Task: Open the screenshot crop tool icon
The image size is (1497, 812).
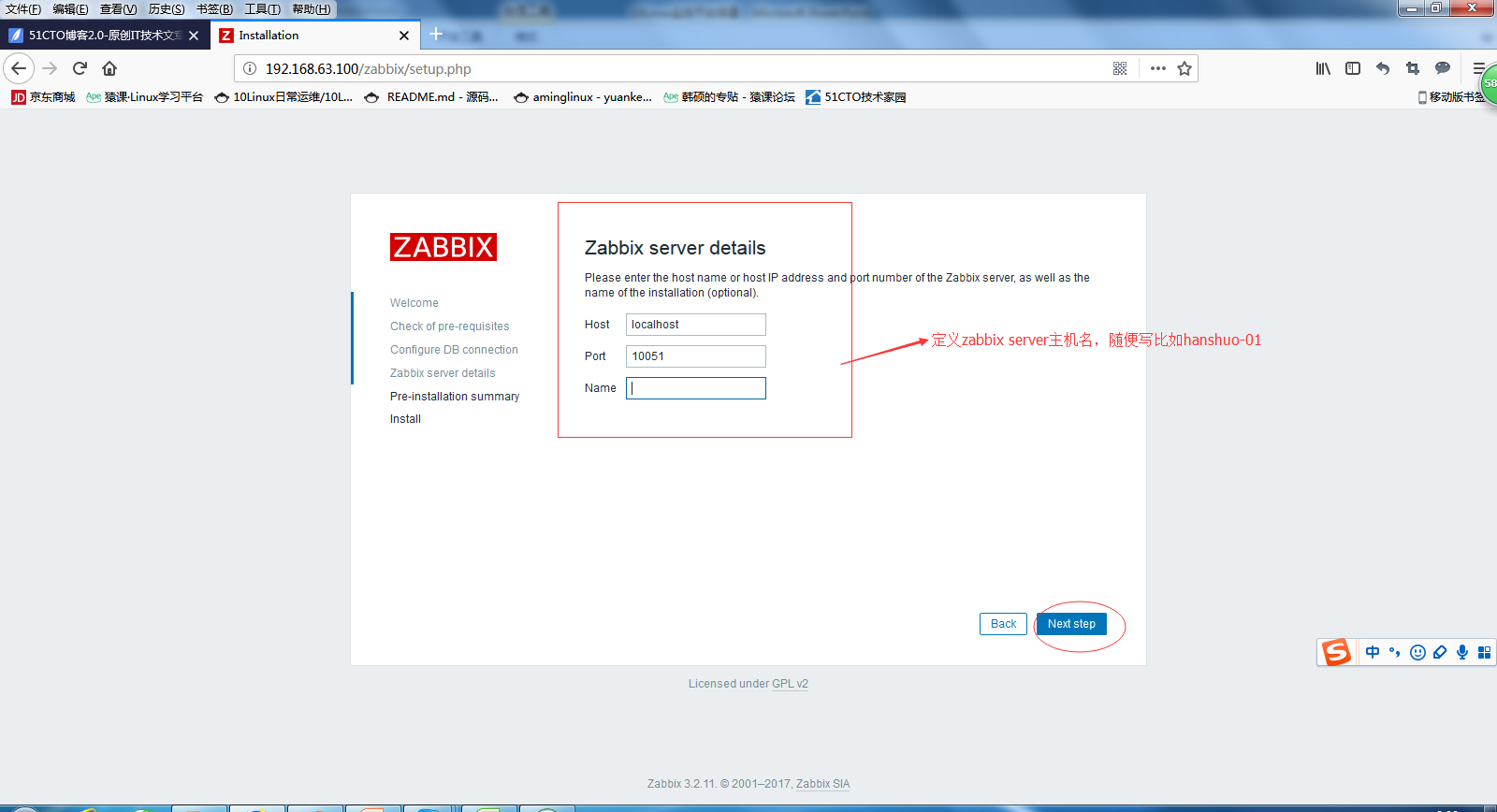Action: pyautogui.click(x=1413, y=68)
